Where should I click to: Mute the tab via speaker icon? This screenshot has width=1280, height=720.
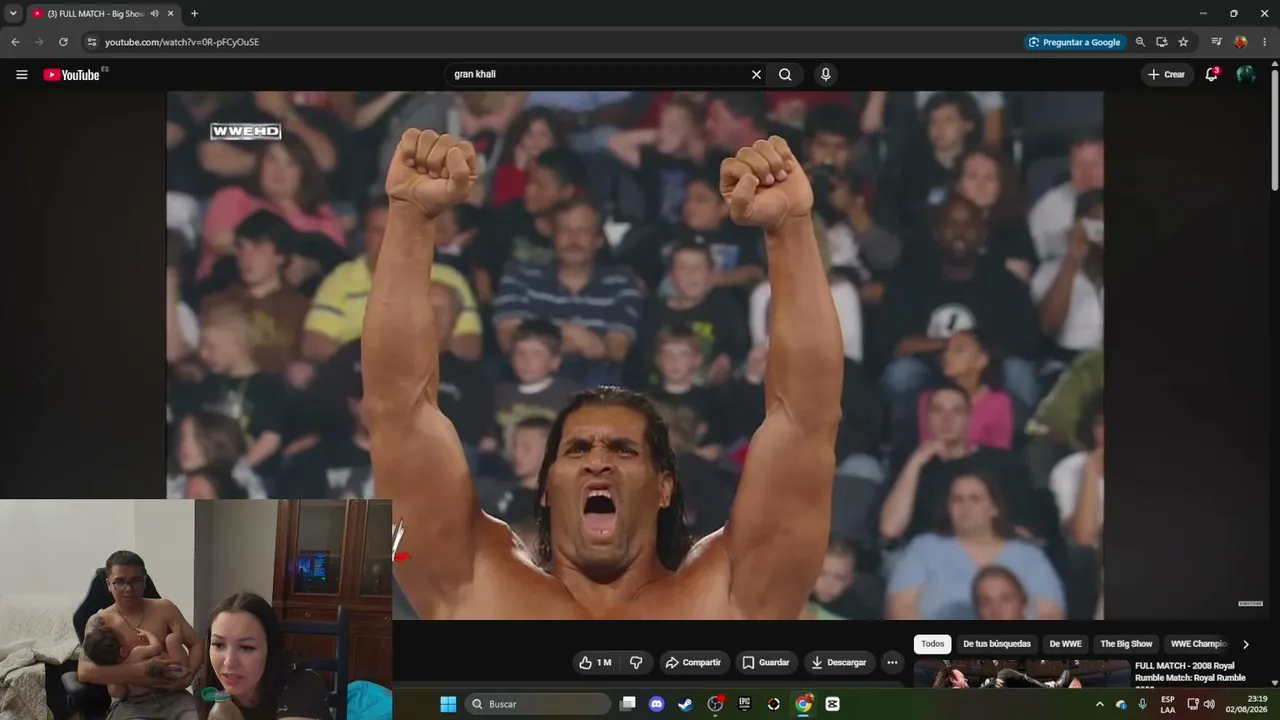pos(154,14)
